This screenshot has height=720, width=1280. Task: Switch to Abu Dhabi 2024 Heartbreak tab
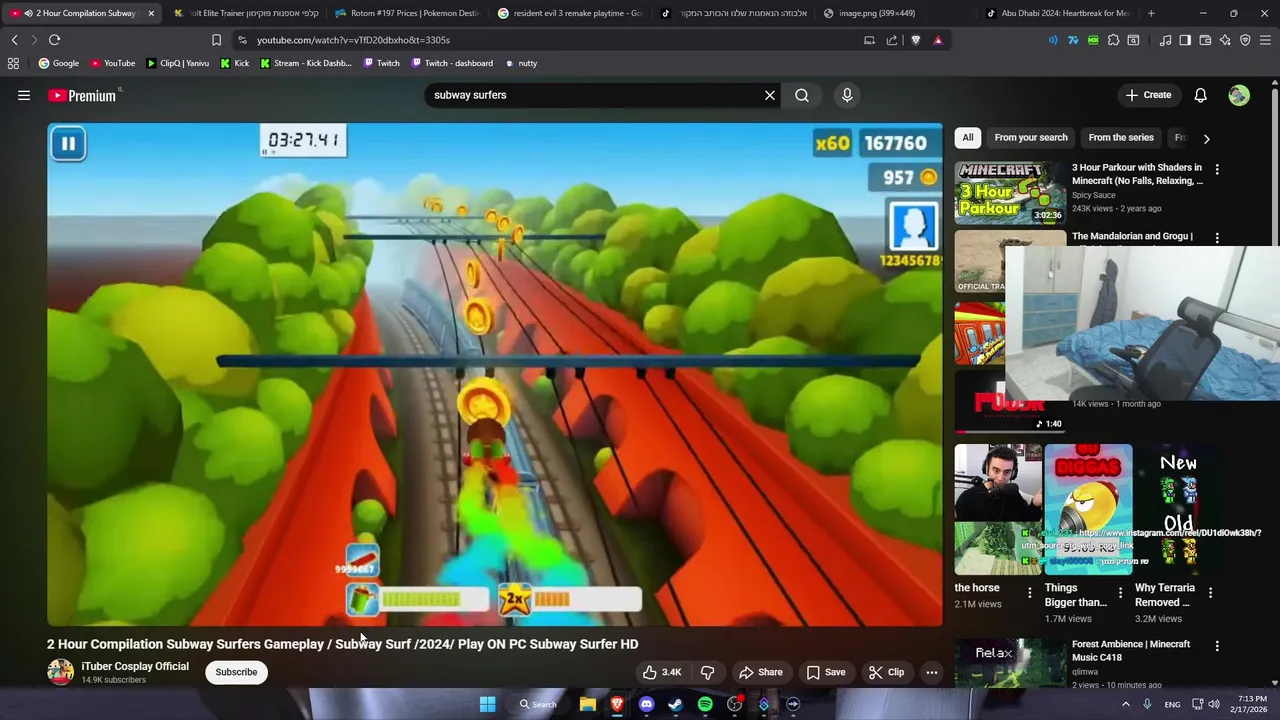(1059, 13)
